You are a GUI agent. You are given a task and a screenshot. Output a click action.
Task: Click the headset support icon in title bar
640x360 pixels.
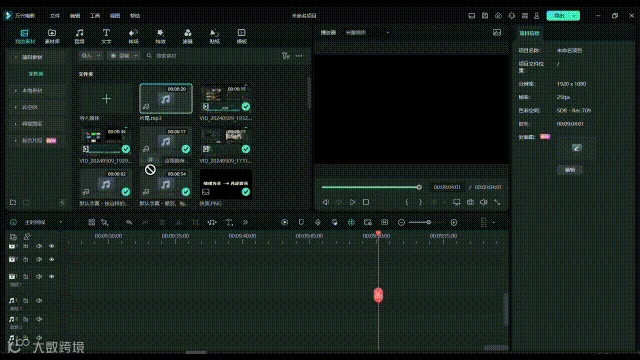tap(512, 16)
